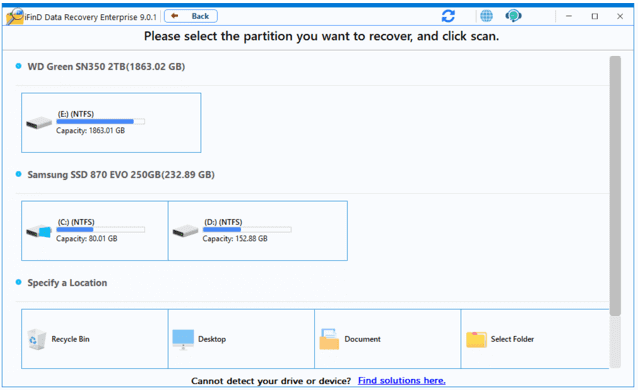Click Specify a Location heading
Image resolution: width=638 pixels, height=390 pixels.
[67, 283]
